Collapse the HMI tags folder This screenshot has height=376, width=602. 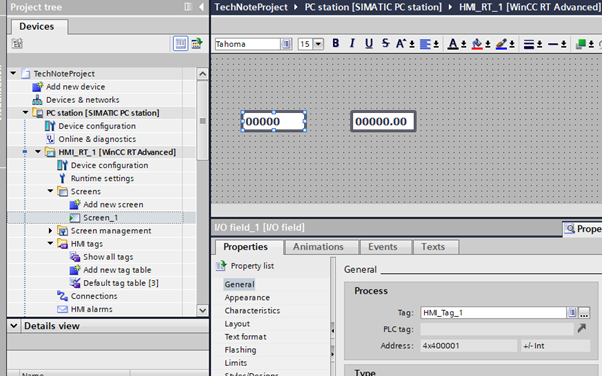coord(50,243)
